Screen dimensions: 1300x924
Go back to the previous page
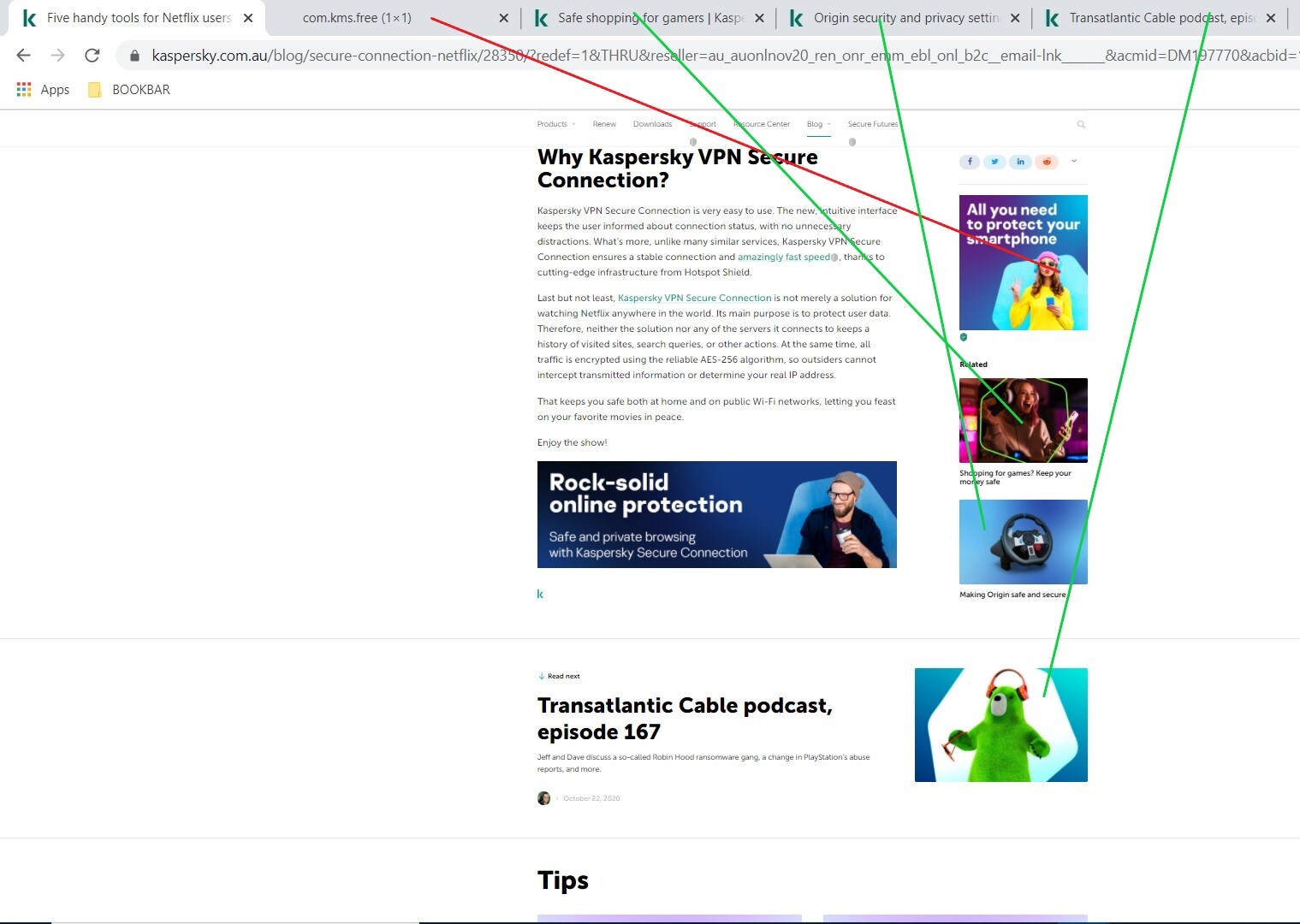point(24,56)
